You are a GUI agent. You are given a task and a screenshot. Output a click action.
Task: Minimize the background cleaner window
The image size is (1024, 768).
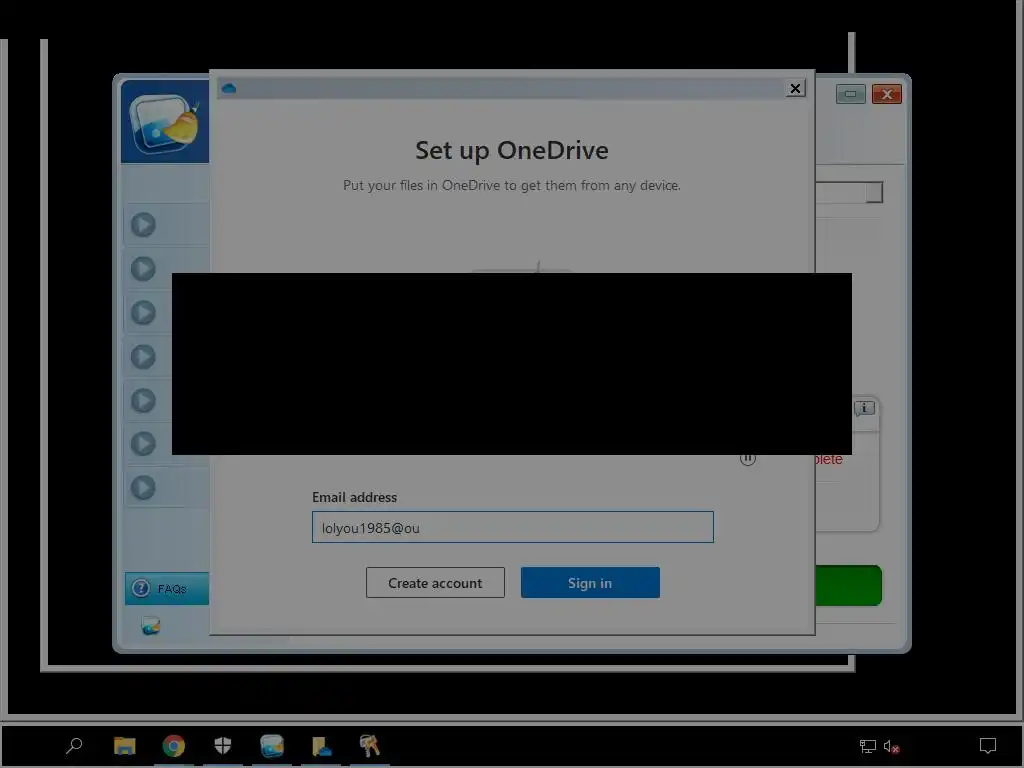850,94
